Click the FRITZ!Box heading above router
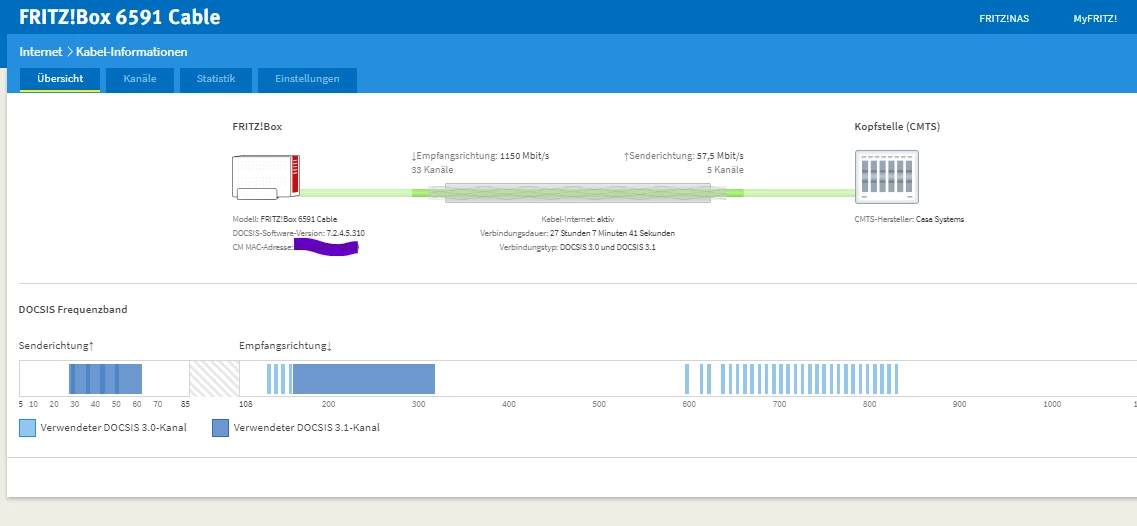 [x=257, y=127]
